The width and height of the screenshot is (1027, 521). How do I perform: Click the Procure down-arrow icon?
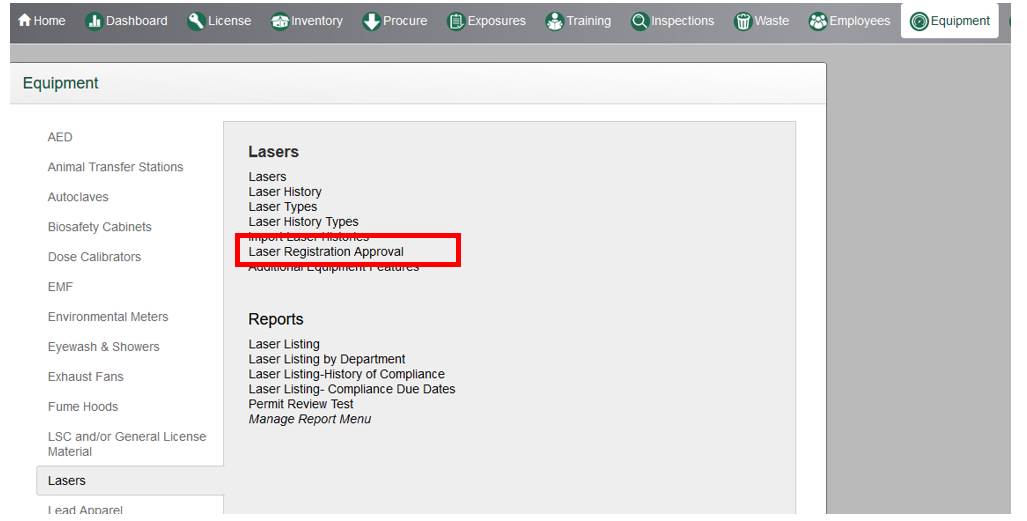pyautogui.click(x=370, y=21)
